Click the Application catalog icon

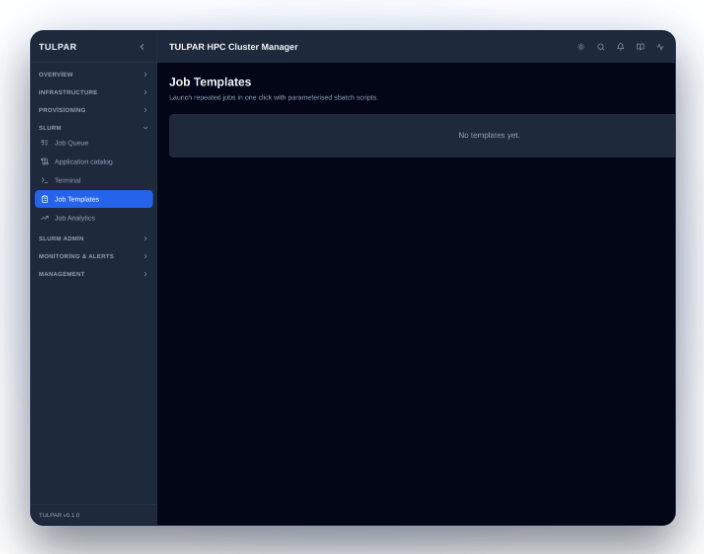coord(44,162)
